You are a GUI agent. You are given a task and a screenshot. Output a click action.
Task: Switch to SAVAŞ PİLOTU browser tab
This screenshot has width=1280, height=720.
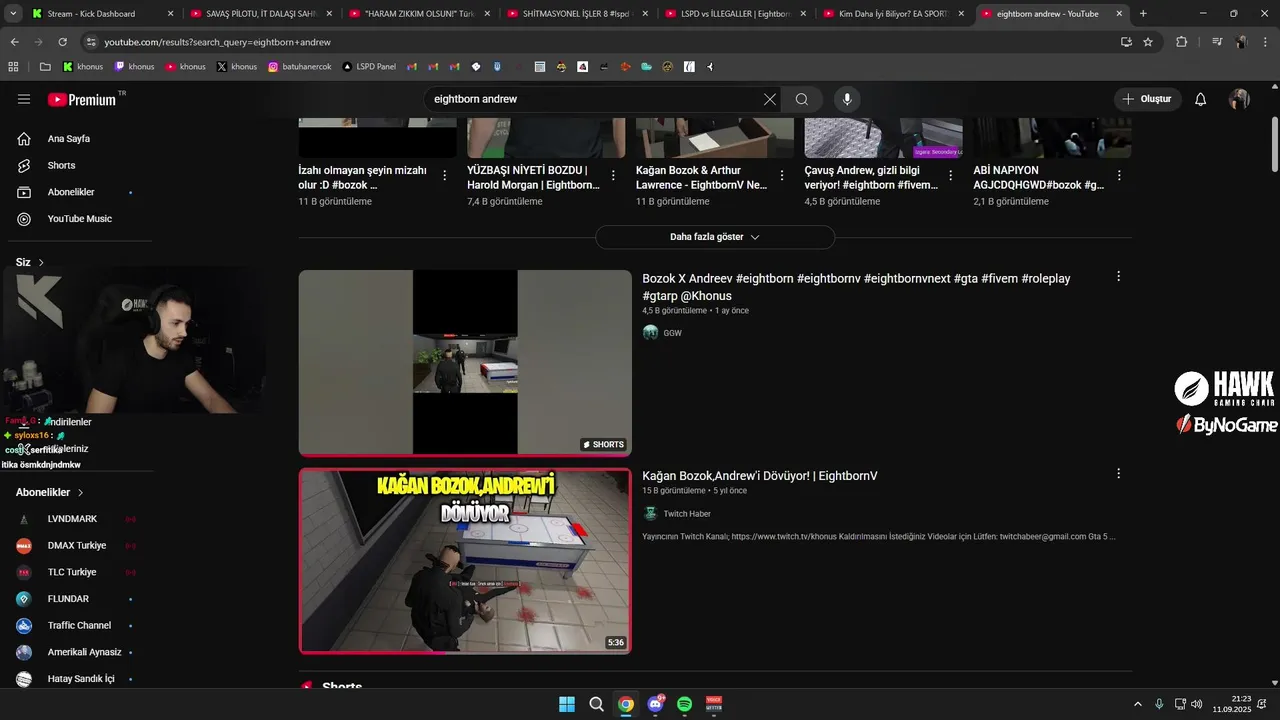click(260, 14)
